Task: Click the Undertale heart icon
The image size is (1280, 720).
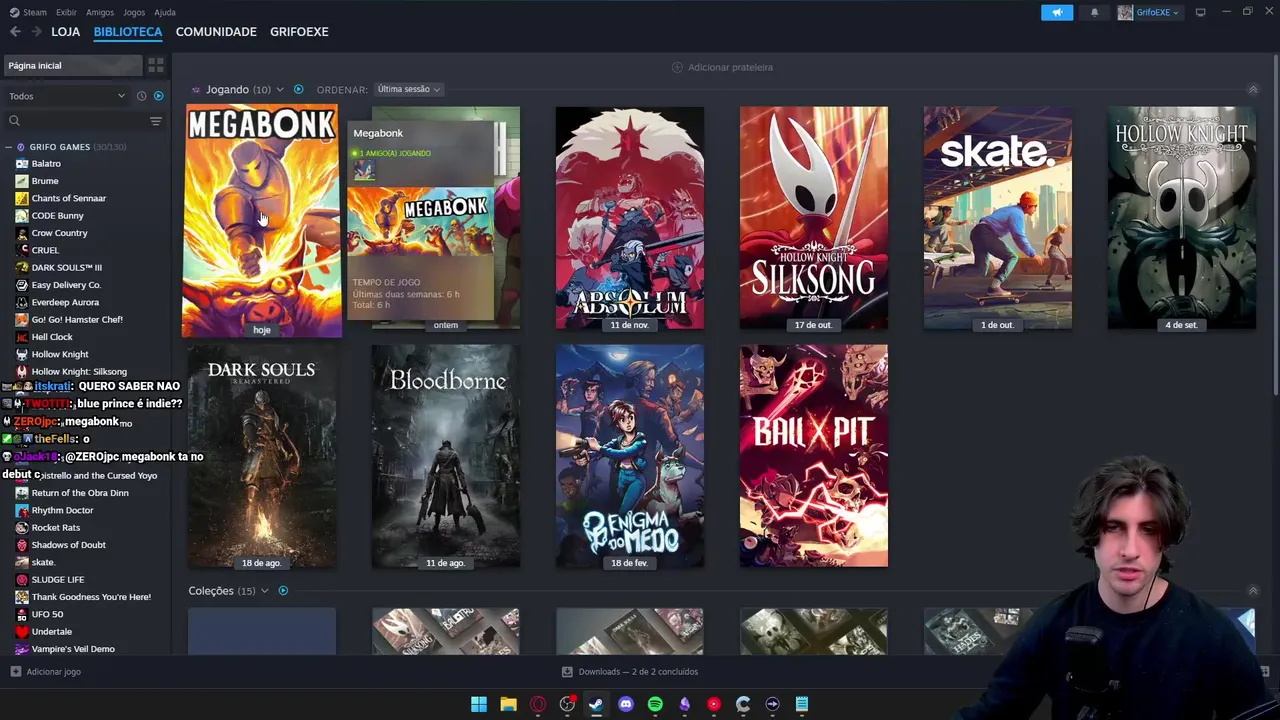Action: tap(22, 631)
